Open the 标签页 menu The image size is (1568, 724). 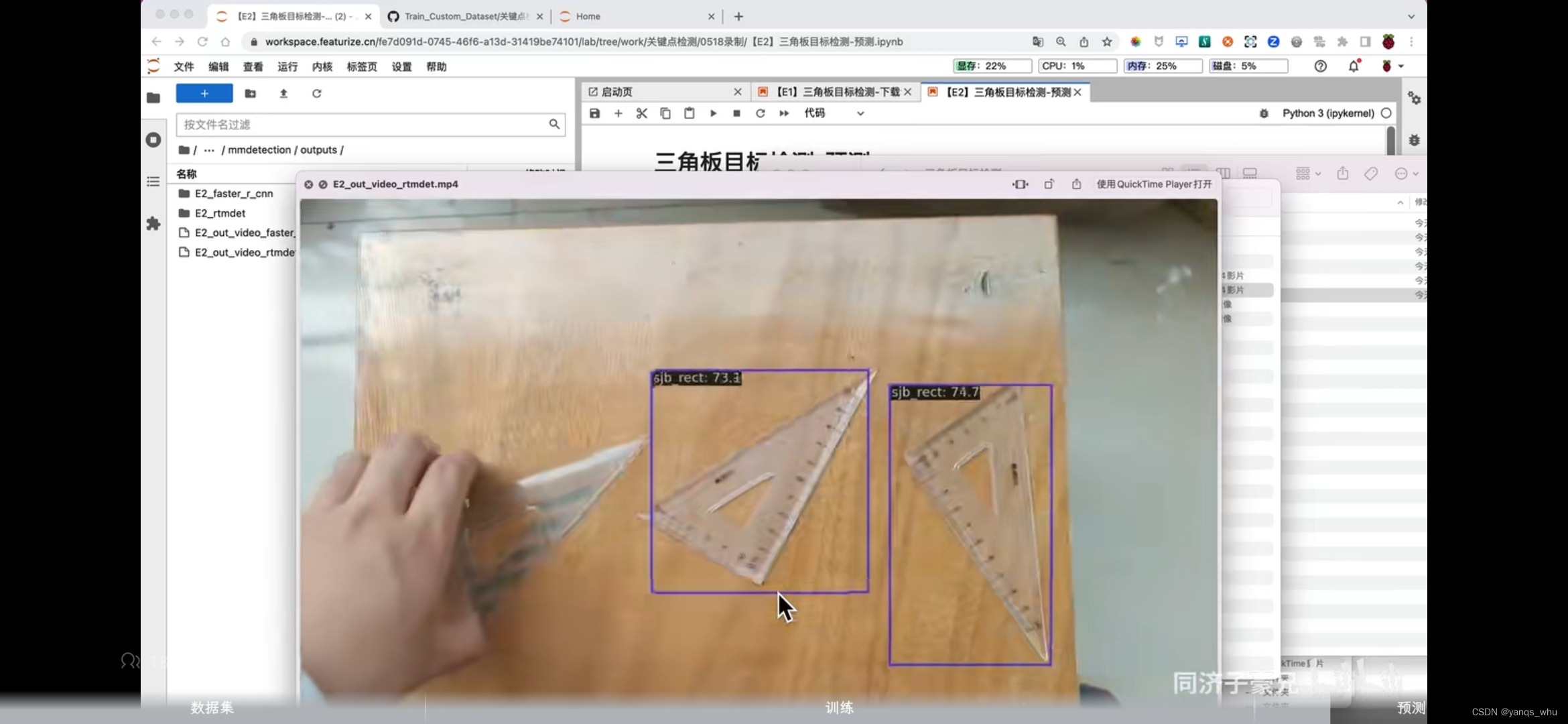tap(362, 66)
